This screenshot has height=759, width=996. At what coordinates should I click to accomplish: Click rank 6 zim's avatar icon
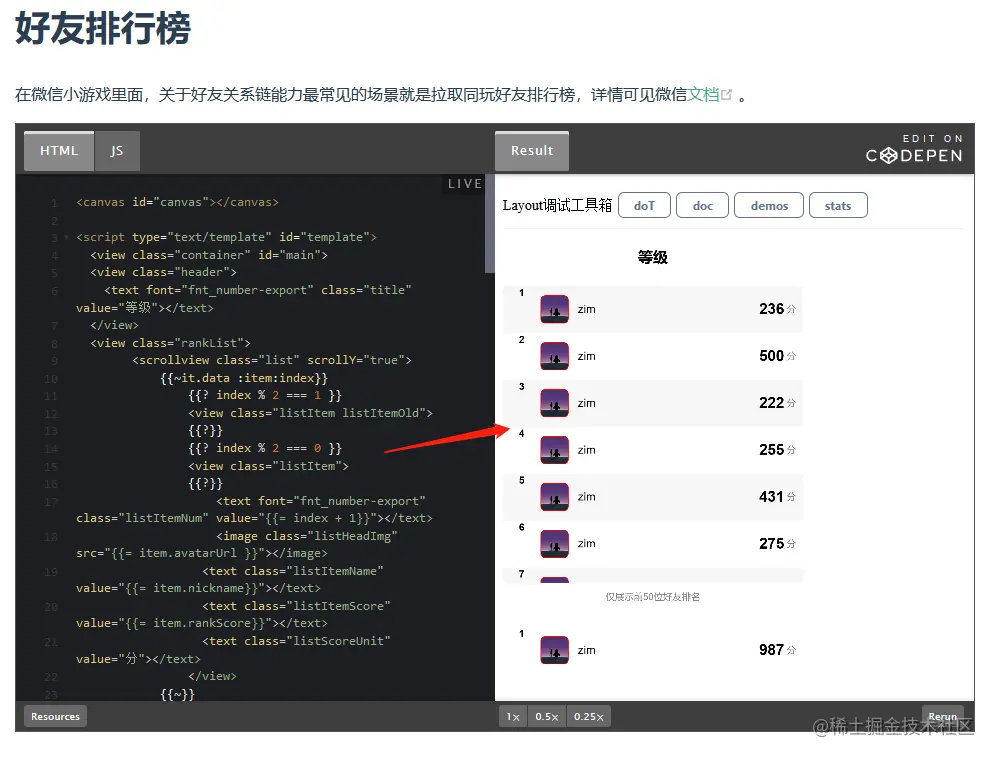point(554,543)
